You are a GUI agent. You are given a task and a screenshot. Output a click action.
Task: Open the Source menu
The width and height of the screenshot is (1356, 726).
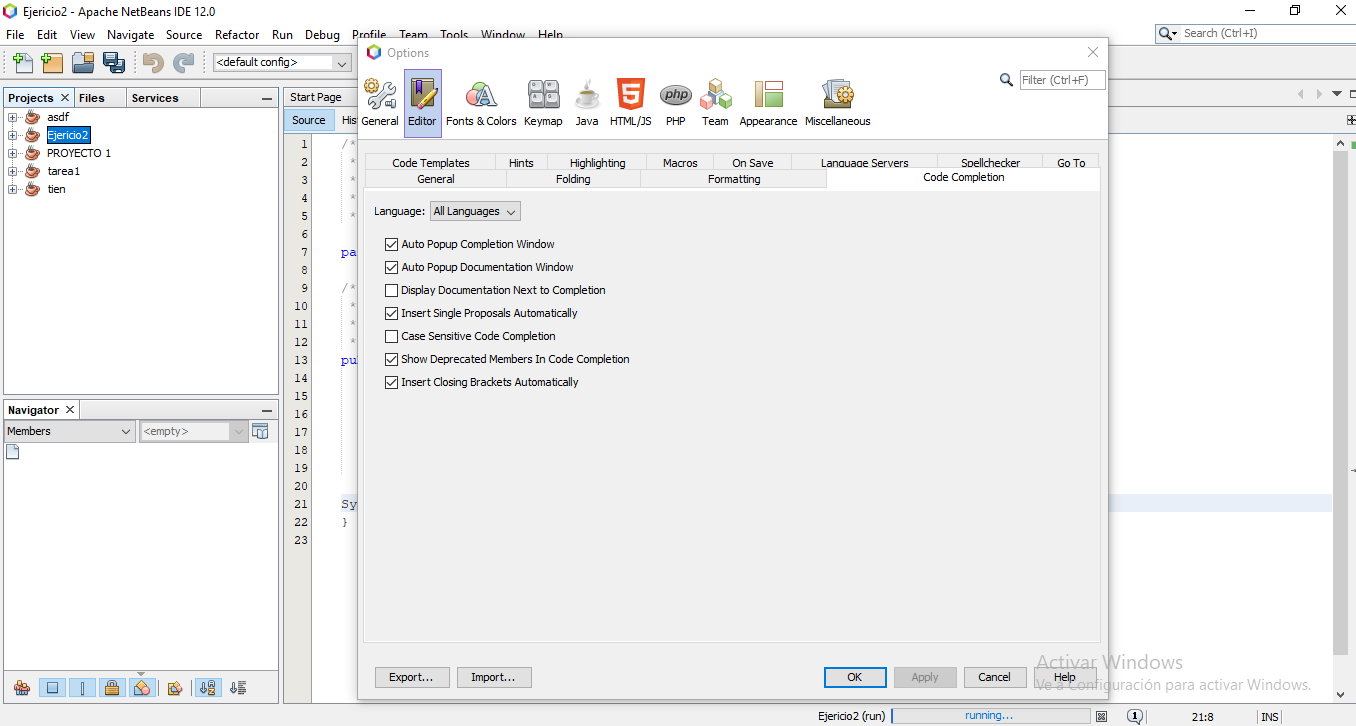tap(184, 34)
